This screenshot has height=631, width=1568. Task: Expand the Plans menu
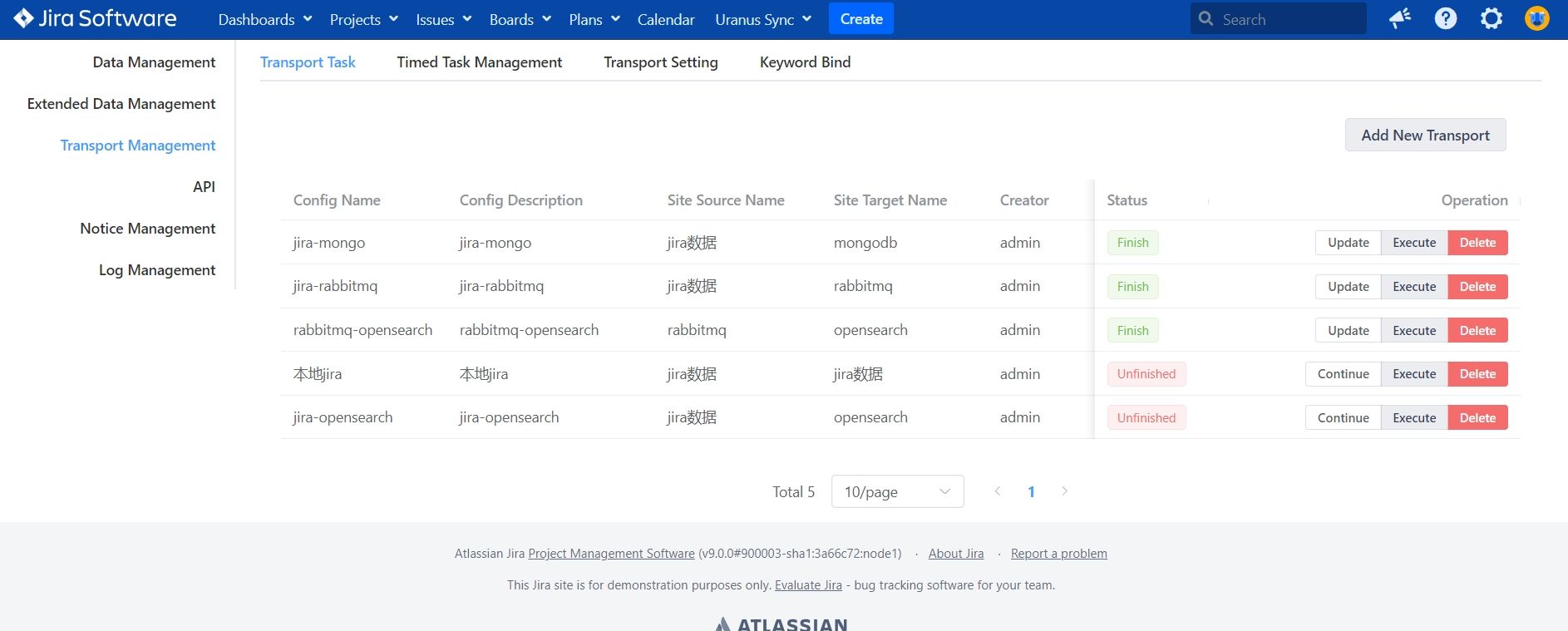point(594,19)
